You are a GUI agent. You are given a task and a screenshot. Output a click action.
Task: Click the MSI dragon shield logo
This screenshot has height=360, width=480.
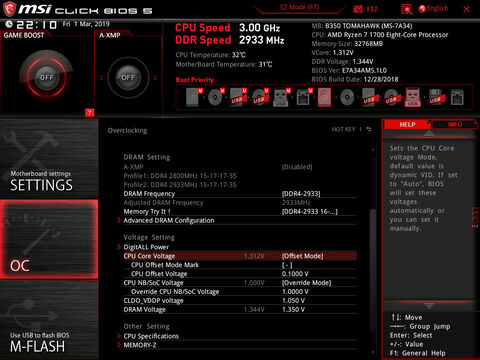click(x=9, y=9)
